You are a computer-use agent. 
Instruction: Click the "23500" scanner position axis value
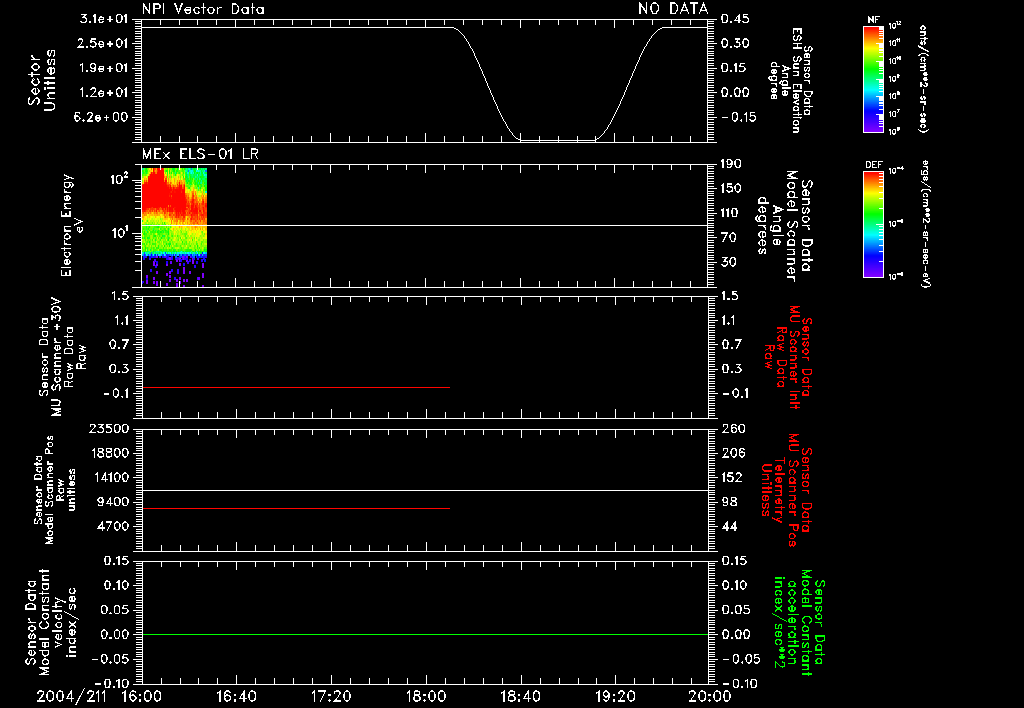(x=108, y=428)
